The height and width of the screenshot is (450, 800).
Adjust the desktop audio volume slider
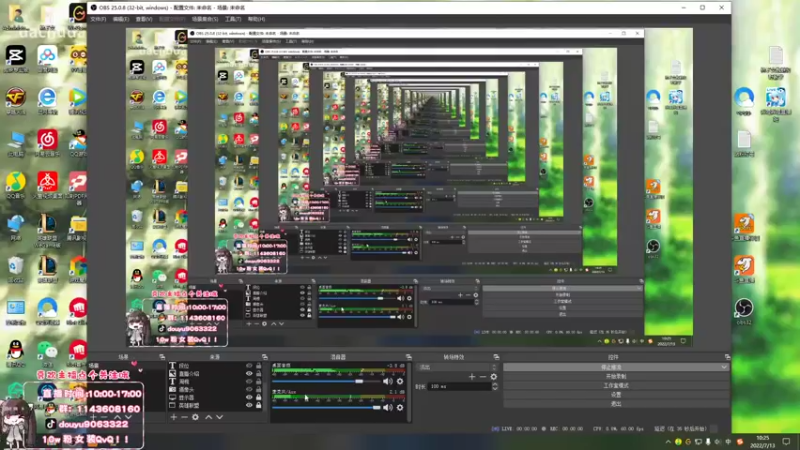coord(327,381)
